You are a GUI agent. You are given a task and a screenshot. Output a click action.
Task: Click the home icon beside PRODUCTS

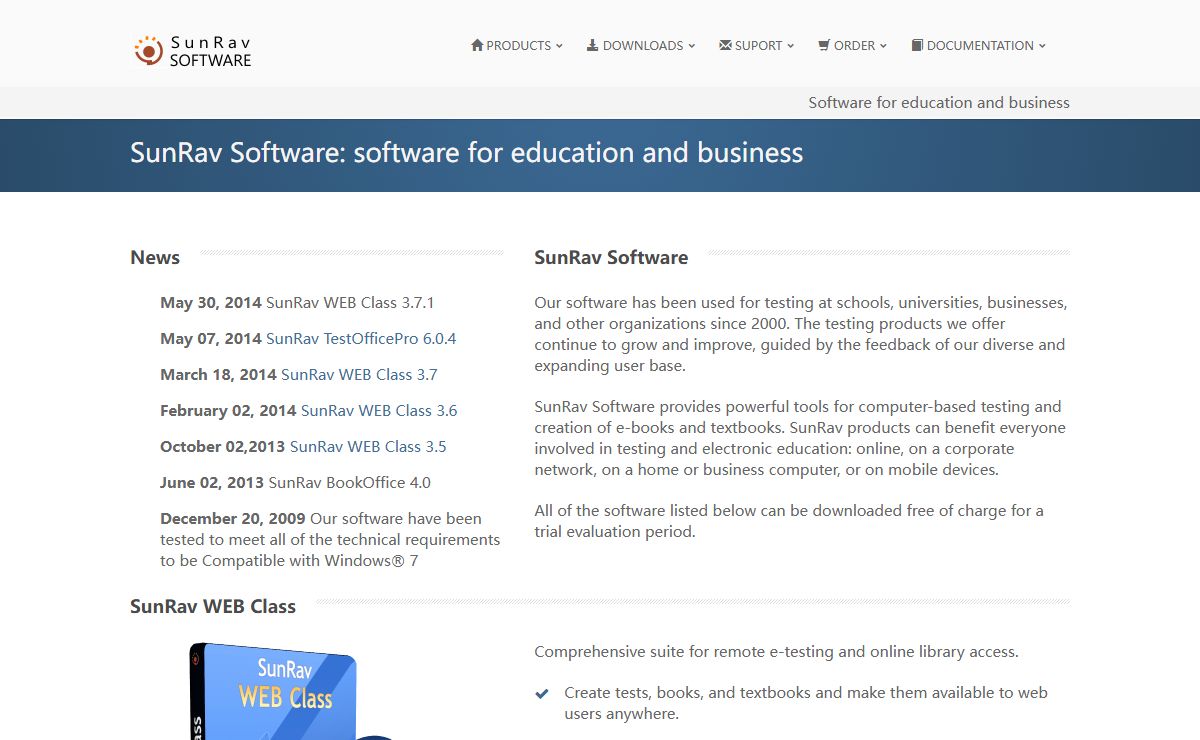[477, 45]
